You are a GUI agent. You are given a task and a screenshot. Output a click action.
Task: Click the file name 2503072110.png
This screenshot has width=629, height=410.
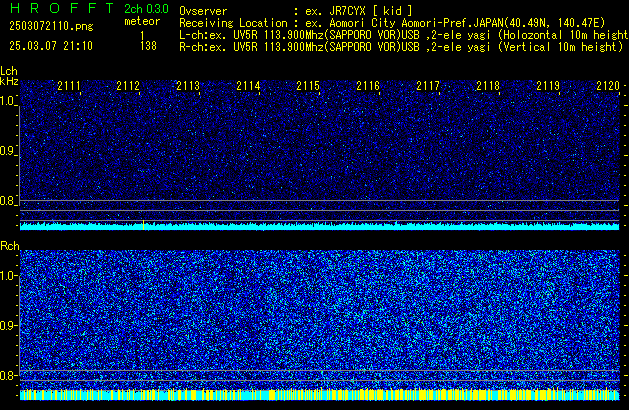click(x=51, y=26)
